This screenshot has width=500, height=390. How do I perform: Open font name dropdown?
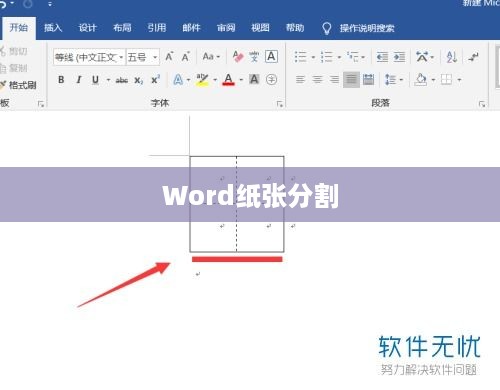[121, 57]
